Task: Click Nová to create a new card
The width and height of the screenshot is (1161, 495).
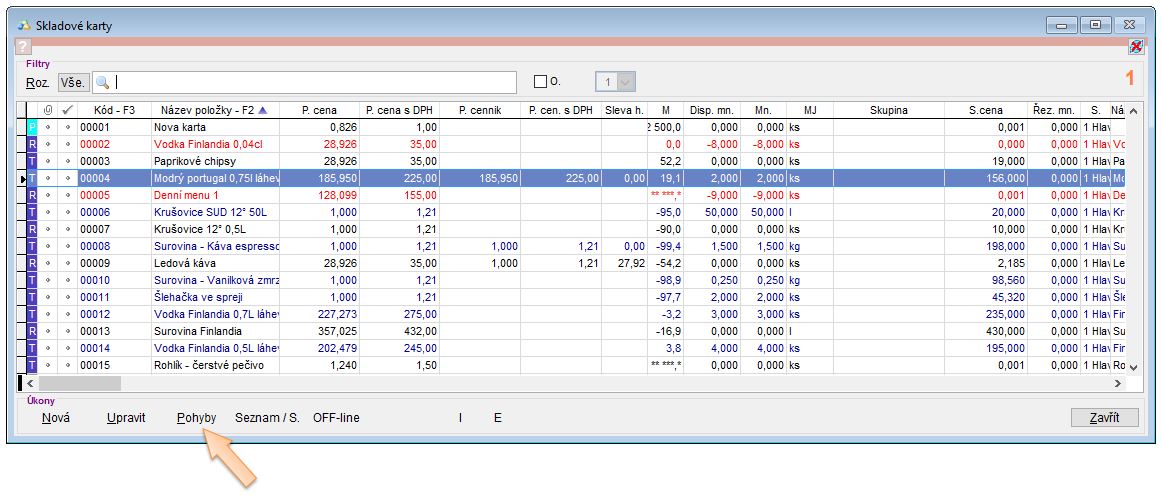Action: (56, 417)
